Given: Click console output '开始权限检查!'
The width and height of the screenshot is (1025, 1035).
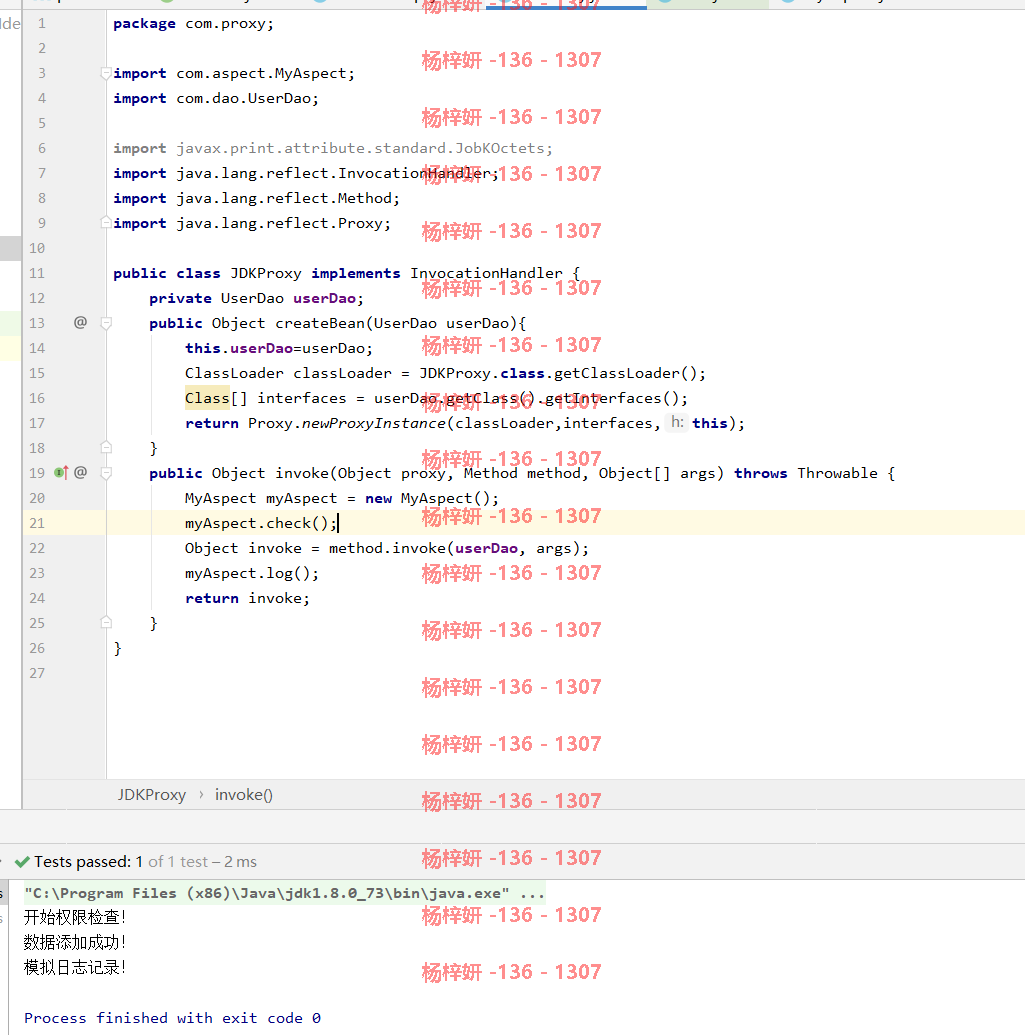Looking at the screenshot, I should [75, 917].
